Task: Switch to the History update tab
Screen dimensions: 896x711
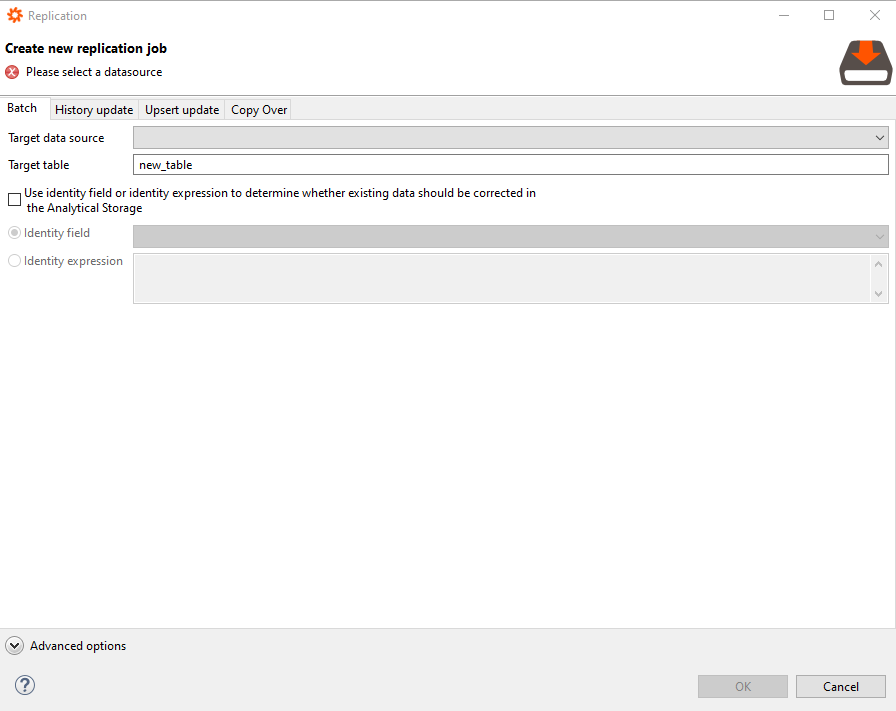Action: pos(94,110)
